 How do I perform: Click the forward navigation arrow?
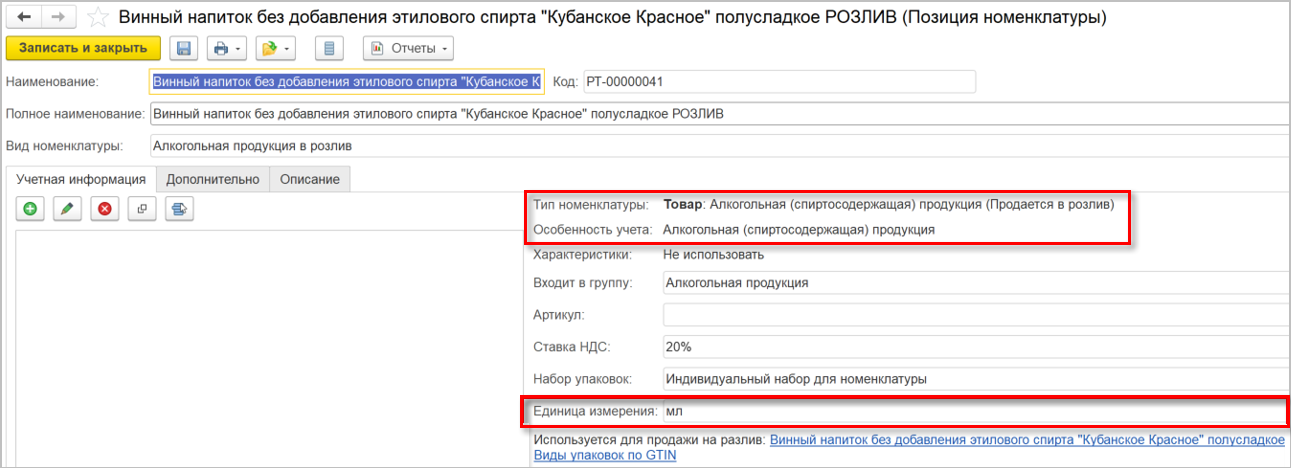tap(58, 18)
